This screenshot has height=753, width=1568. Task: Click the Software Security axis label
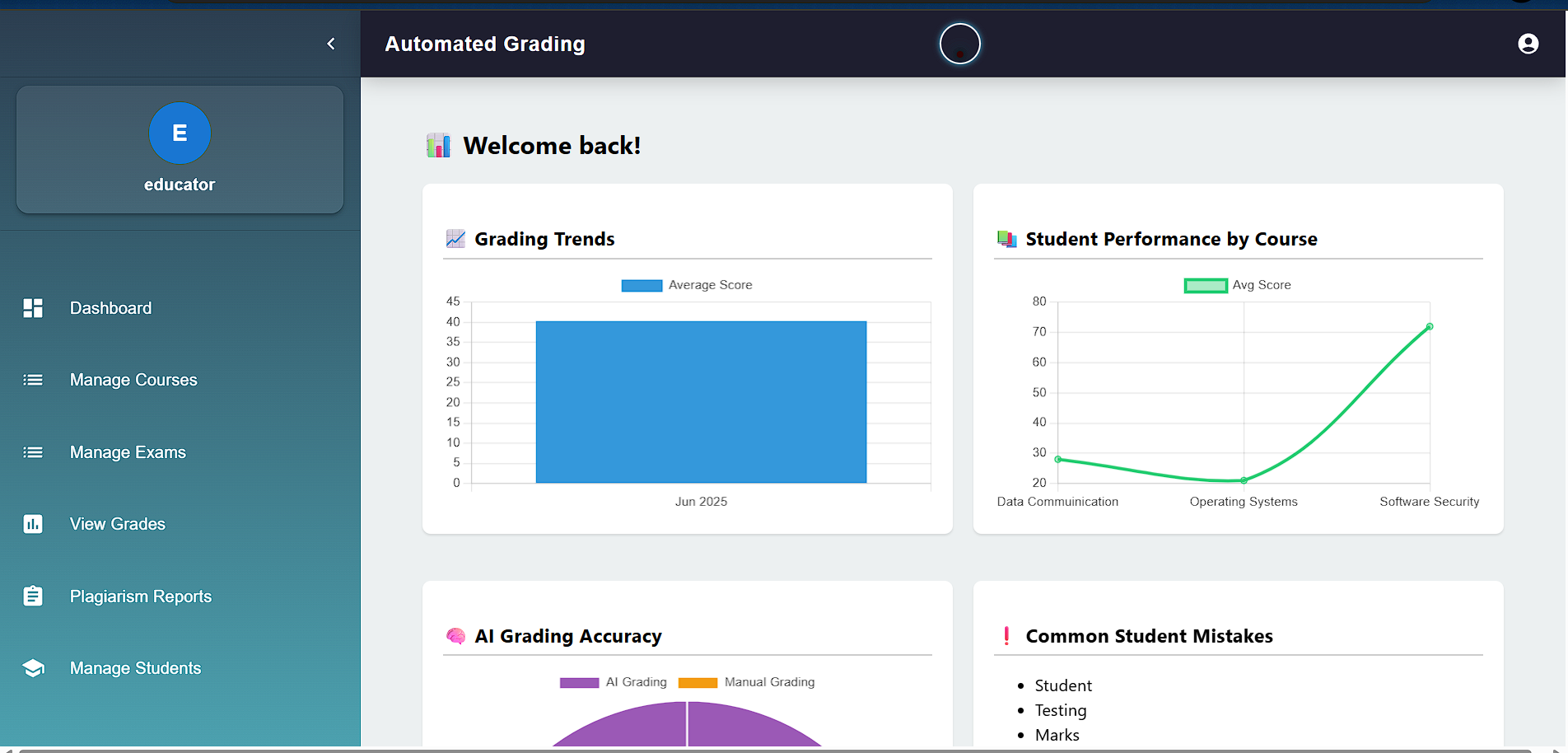1430,502
